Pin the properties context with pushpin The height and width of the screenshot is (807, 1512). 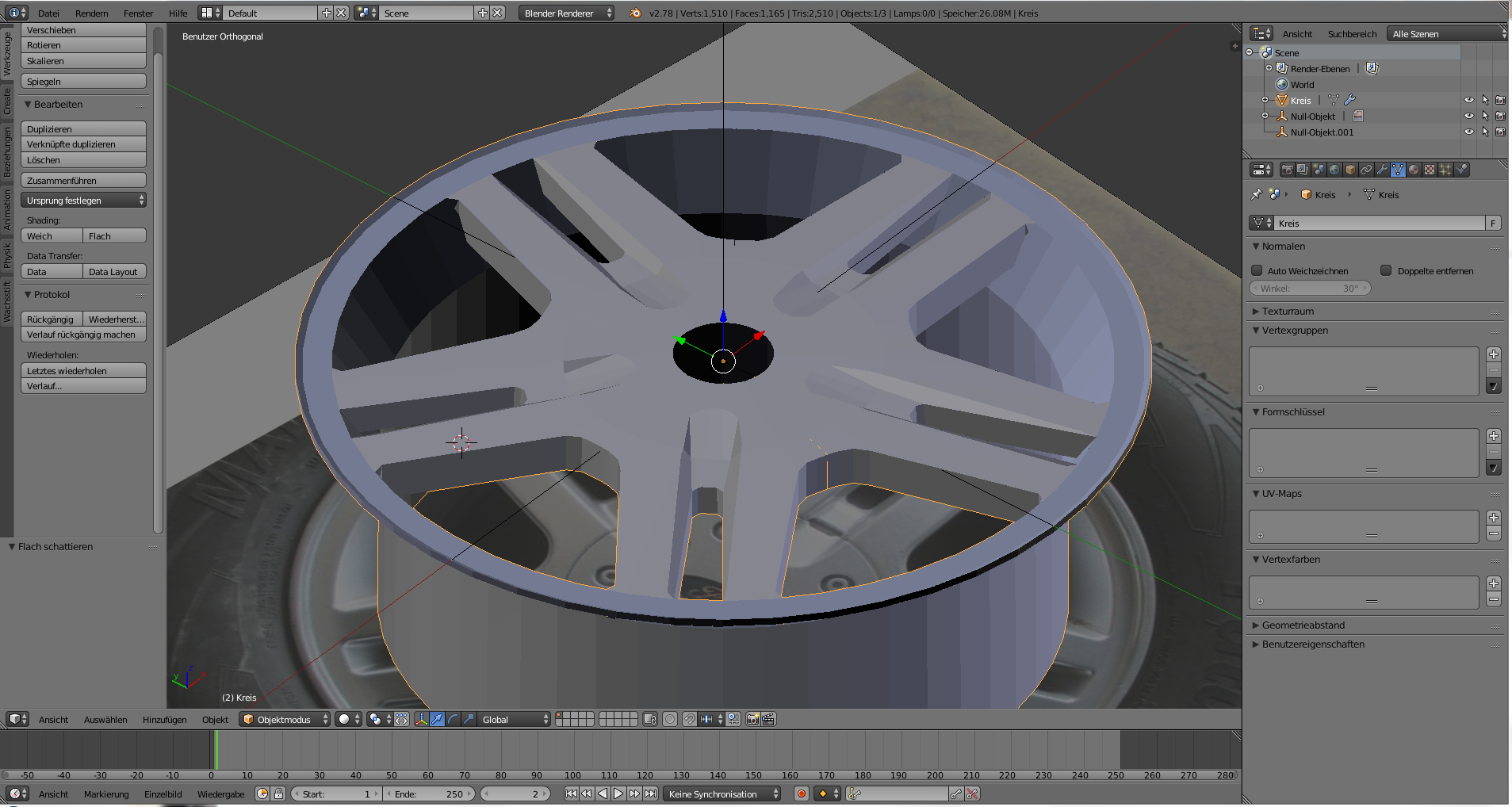coord(1256,194)
